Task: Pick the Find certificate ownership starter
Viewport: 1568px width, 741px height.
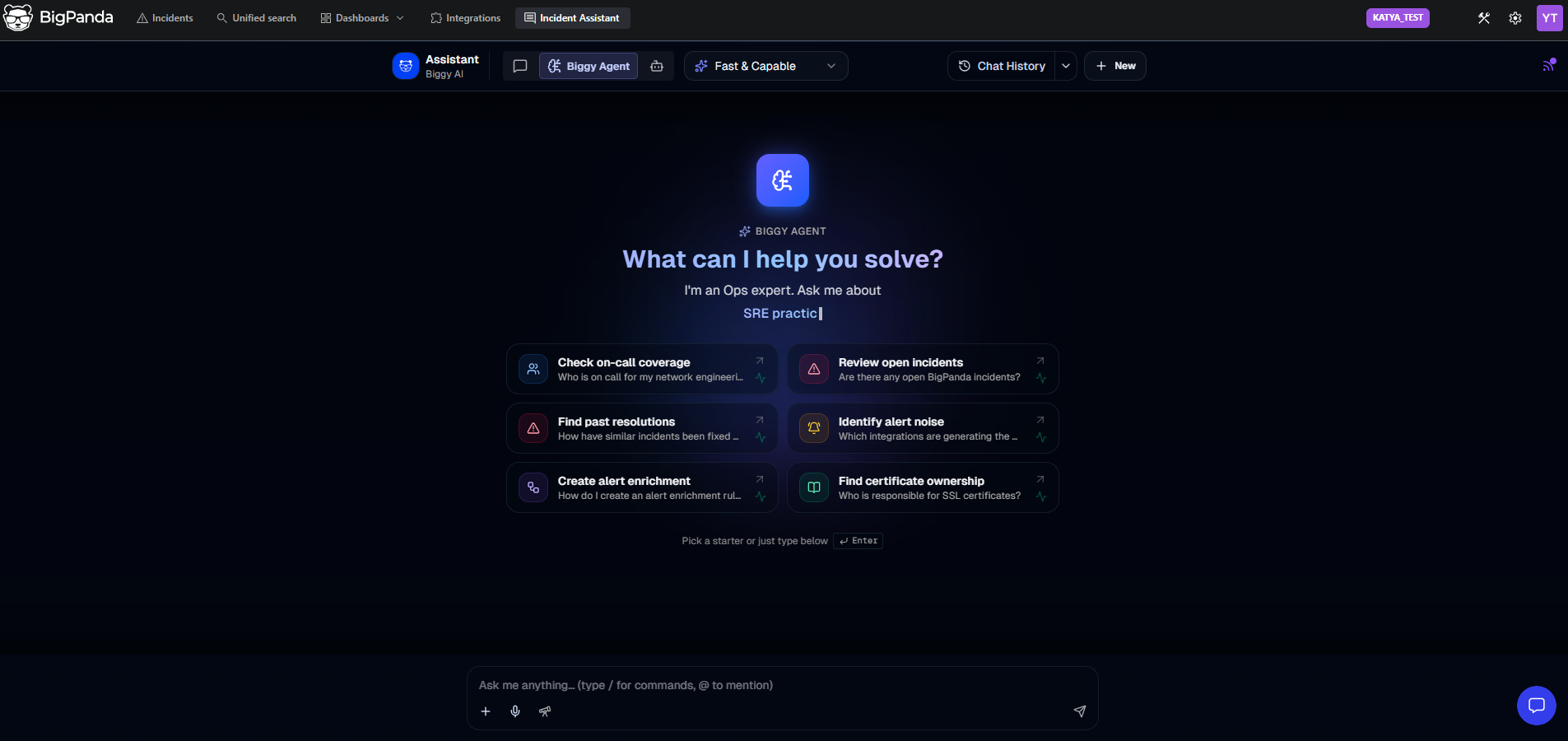Action: (923, 487)
